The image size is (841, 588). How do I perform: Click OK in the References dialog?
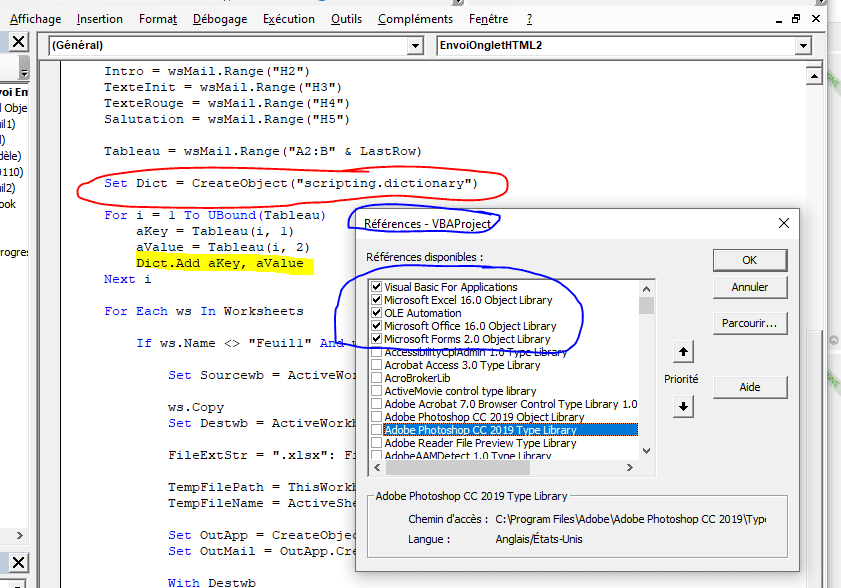tap(750, 259)
